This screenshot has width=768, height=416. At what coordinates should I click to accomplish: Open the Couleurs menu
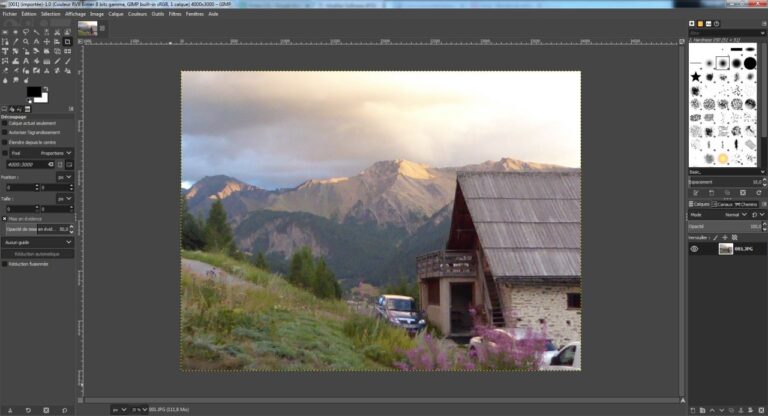click(136, 14)
